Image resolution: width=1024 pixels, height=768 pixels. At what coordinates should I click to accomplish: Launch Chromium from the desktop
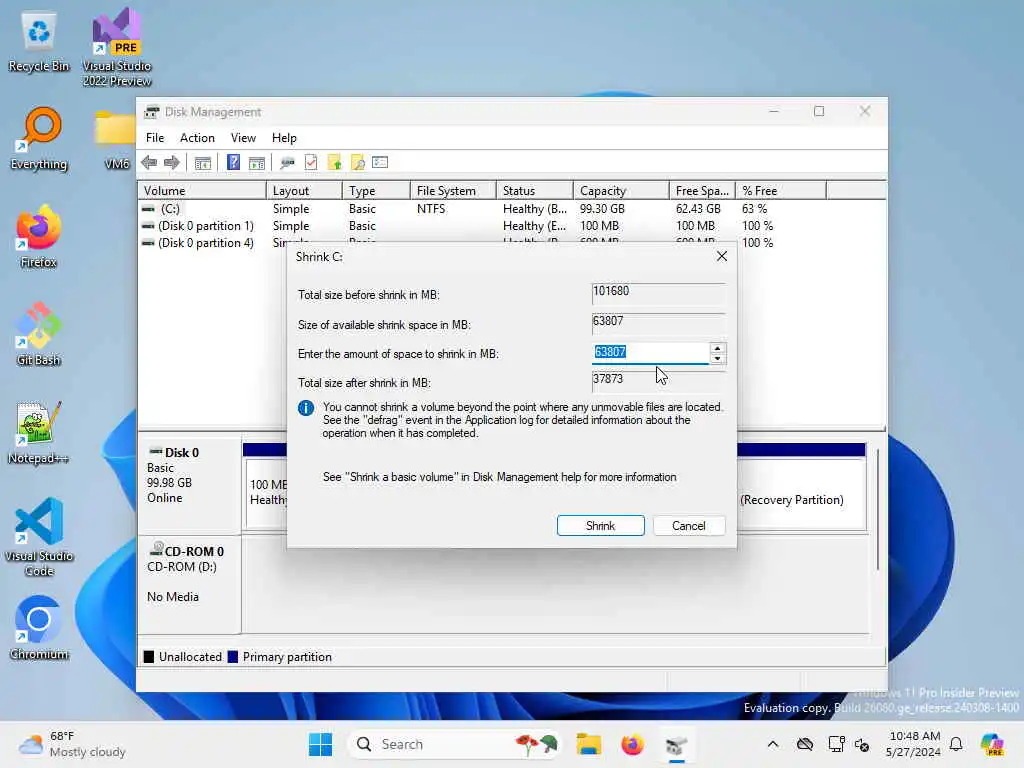coord(39,628)
